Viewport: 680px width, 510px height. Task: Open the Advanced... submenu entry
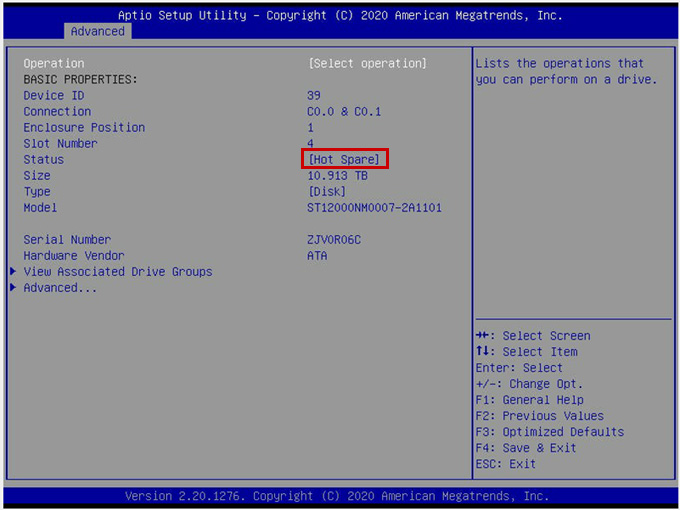[60, 287]
